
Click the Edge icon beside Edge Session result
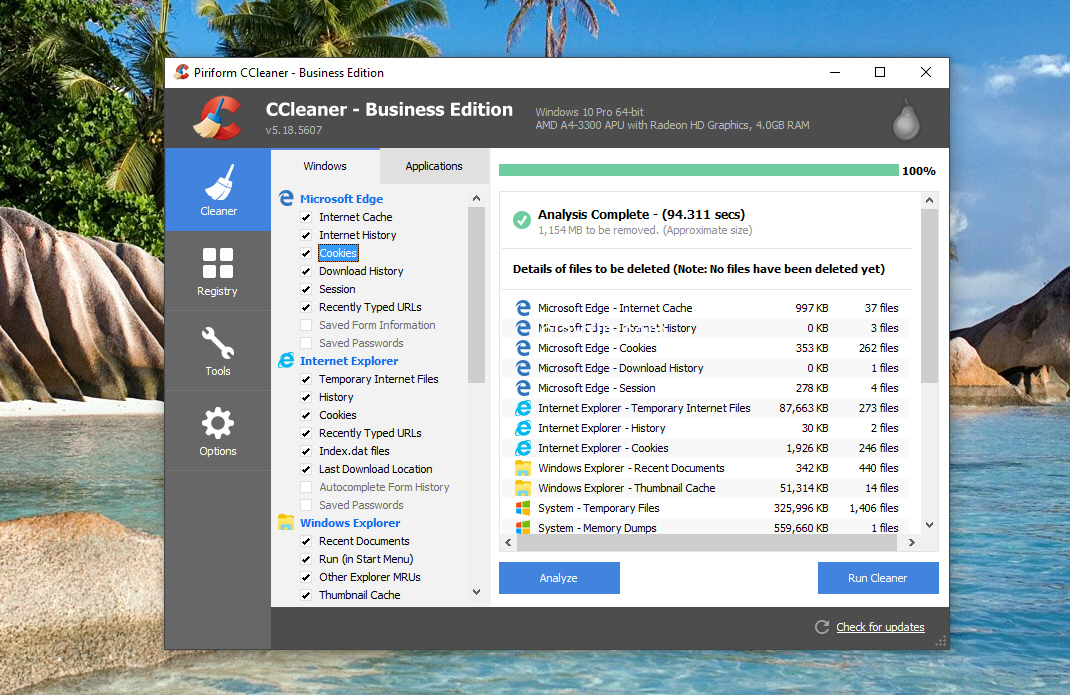point(523,388)
